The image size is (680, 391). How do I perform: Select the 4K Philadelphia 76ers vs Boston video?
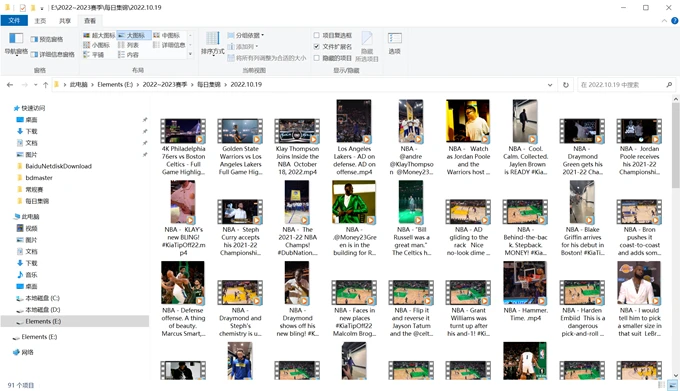[x=183, y=147]
